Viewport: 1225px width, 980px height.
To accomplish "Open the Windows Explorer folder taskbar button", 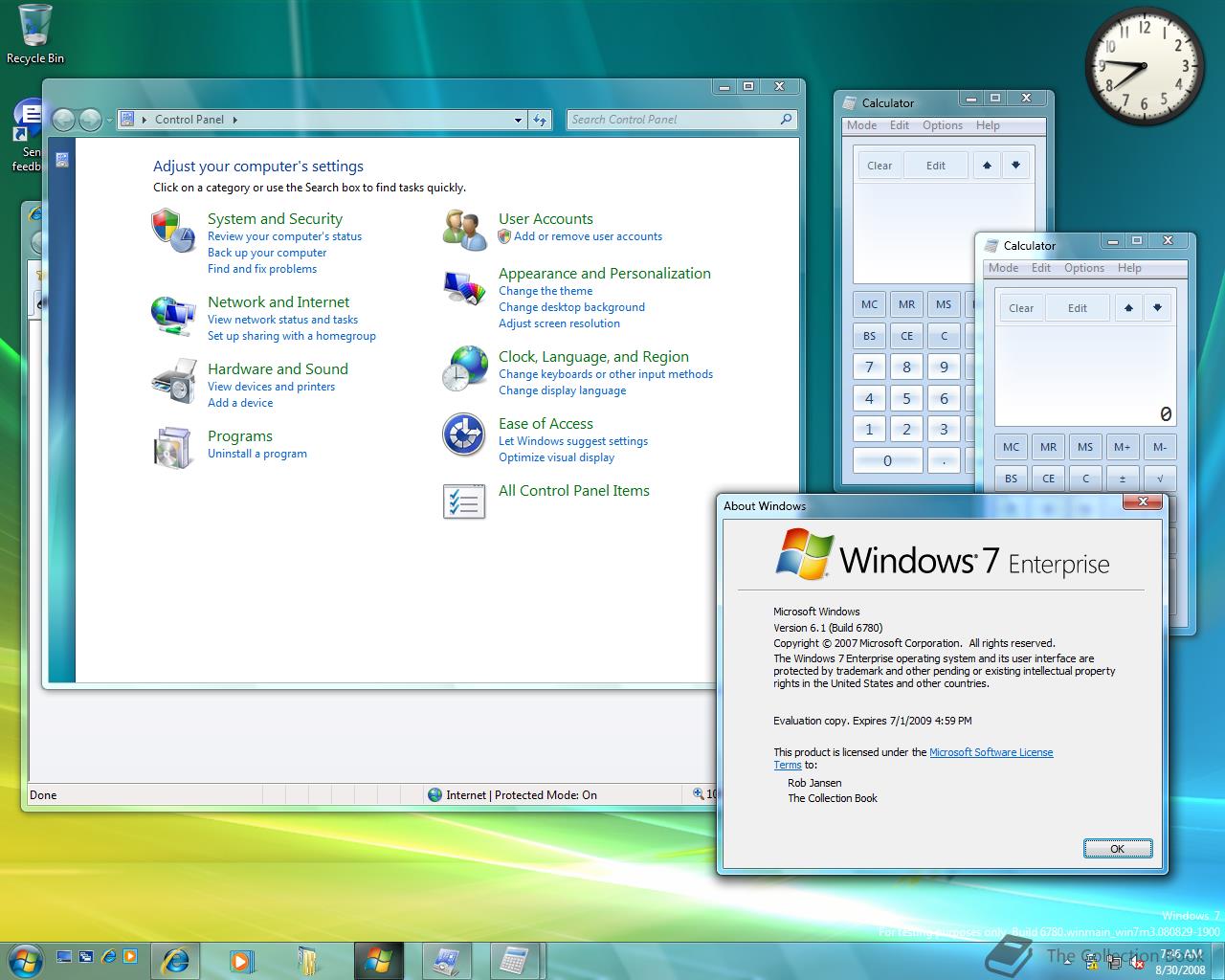I will [307, 960].
